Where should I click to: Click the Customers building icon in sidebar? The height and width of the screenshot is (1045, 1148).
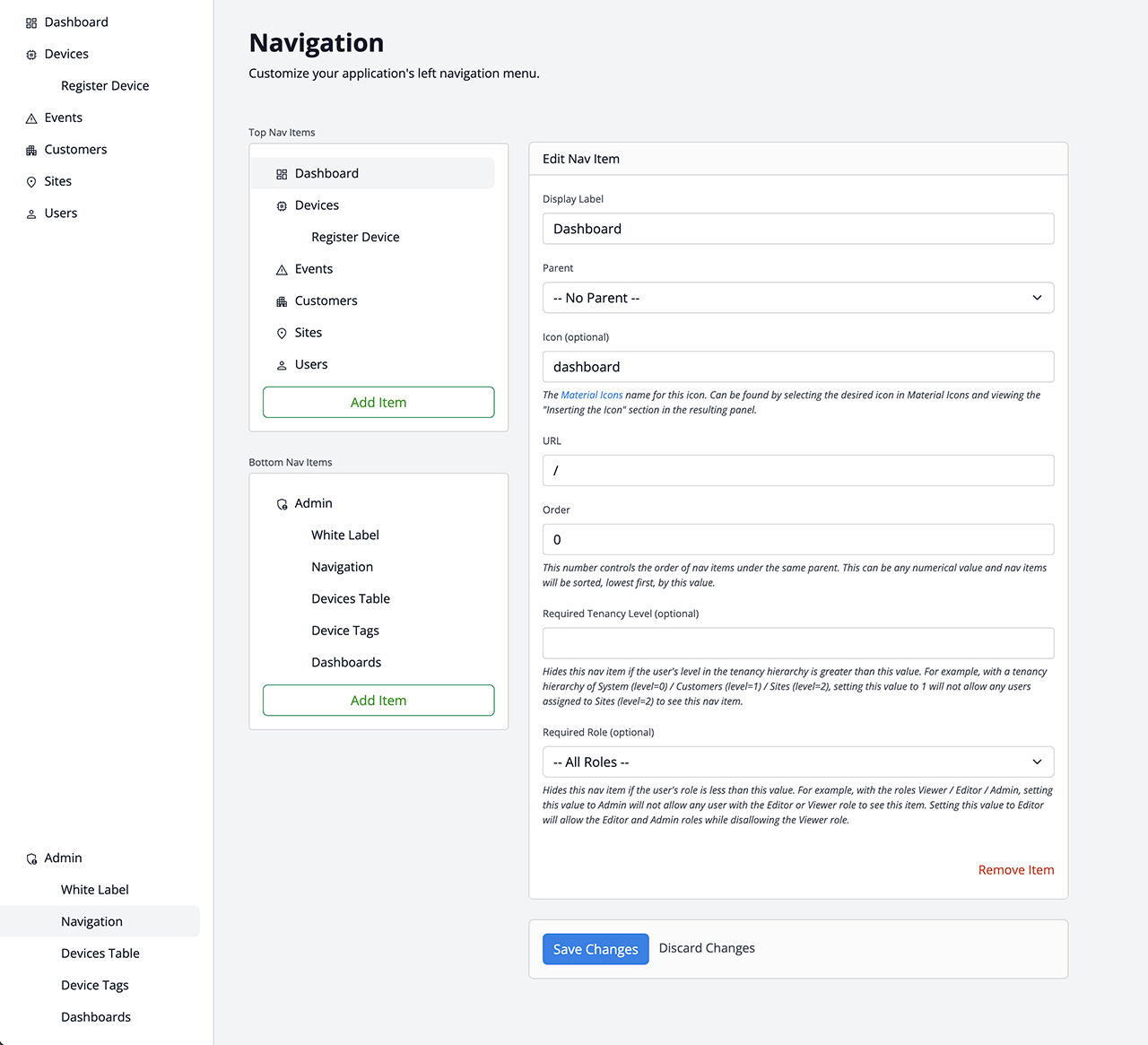click(x=31, y=151)
